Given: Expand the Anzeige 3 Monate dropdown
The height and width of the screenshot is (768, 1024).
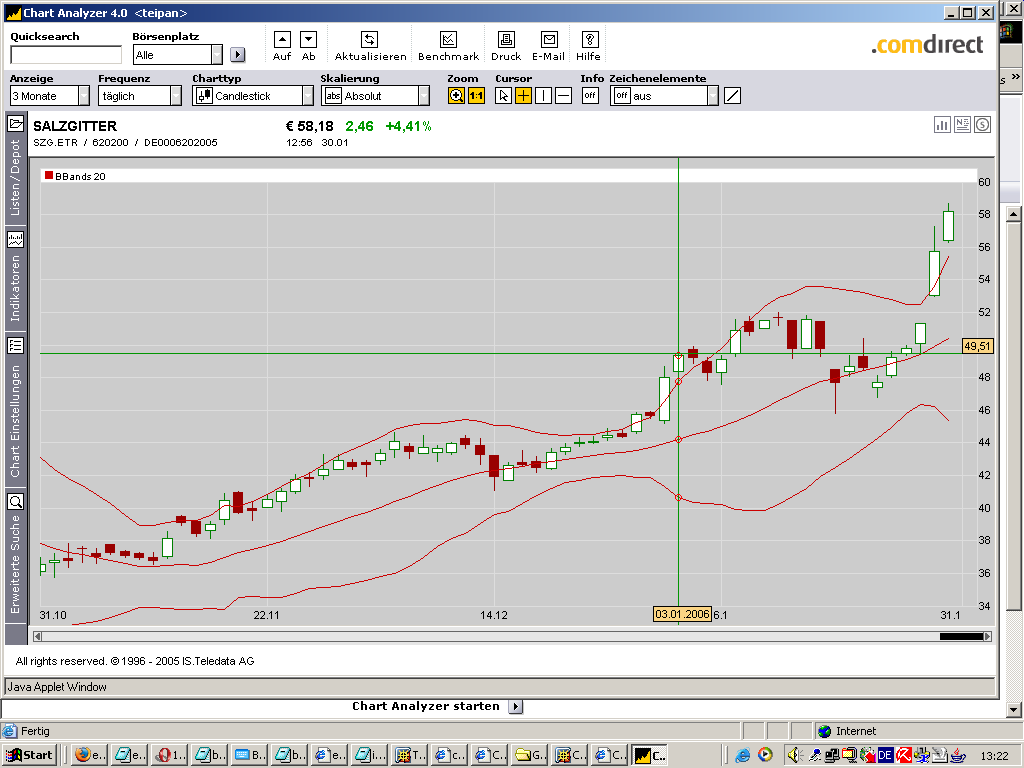Looking at the screenshot, I should (83, 96).
